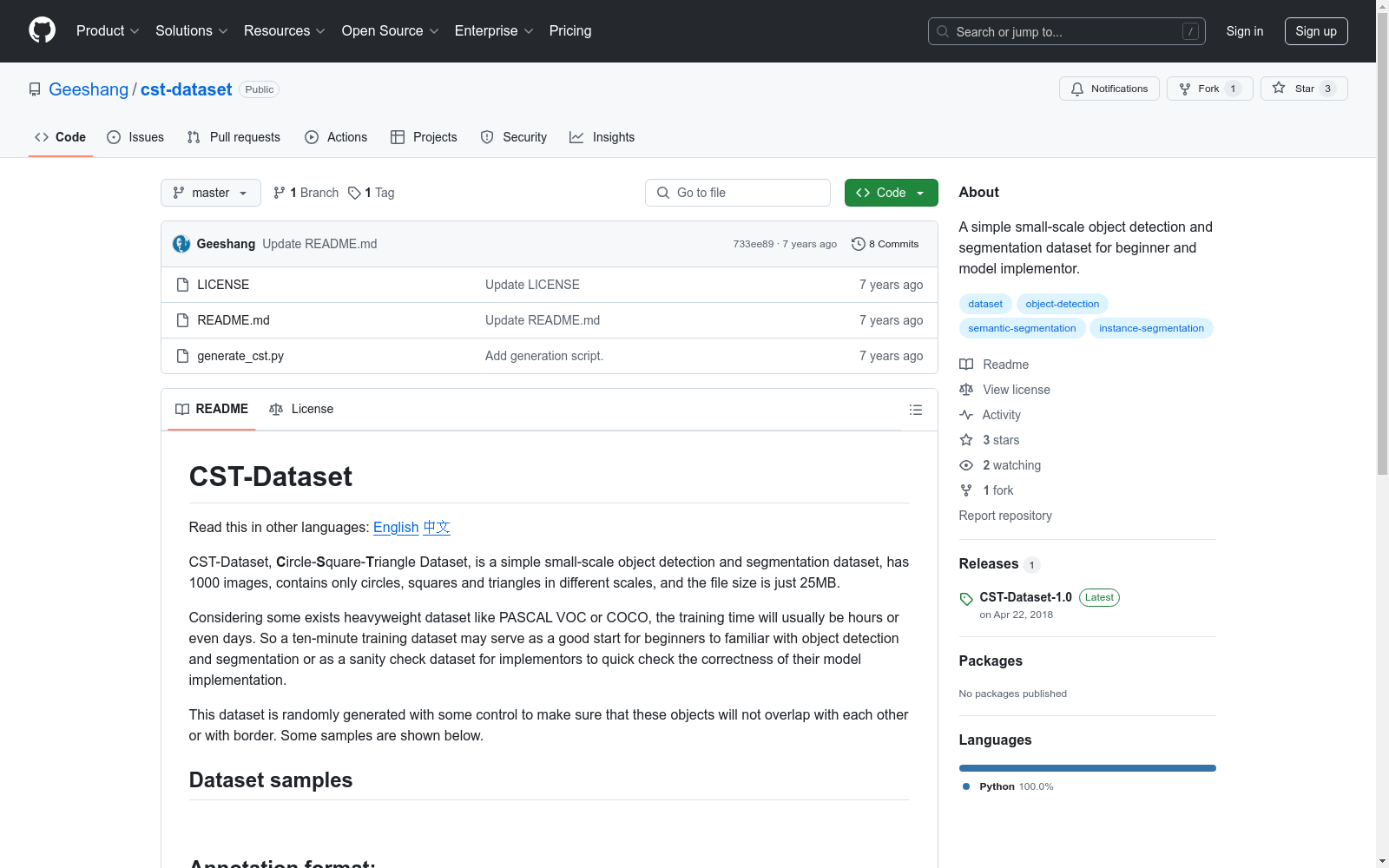The width and height of the screenshot is (1389, 868).
Task: Open the Actions tab
Action: pos(336,137)
